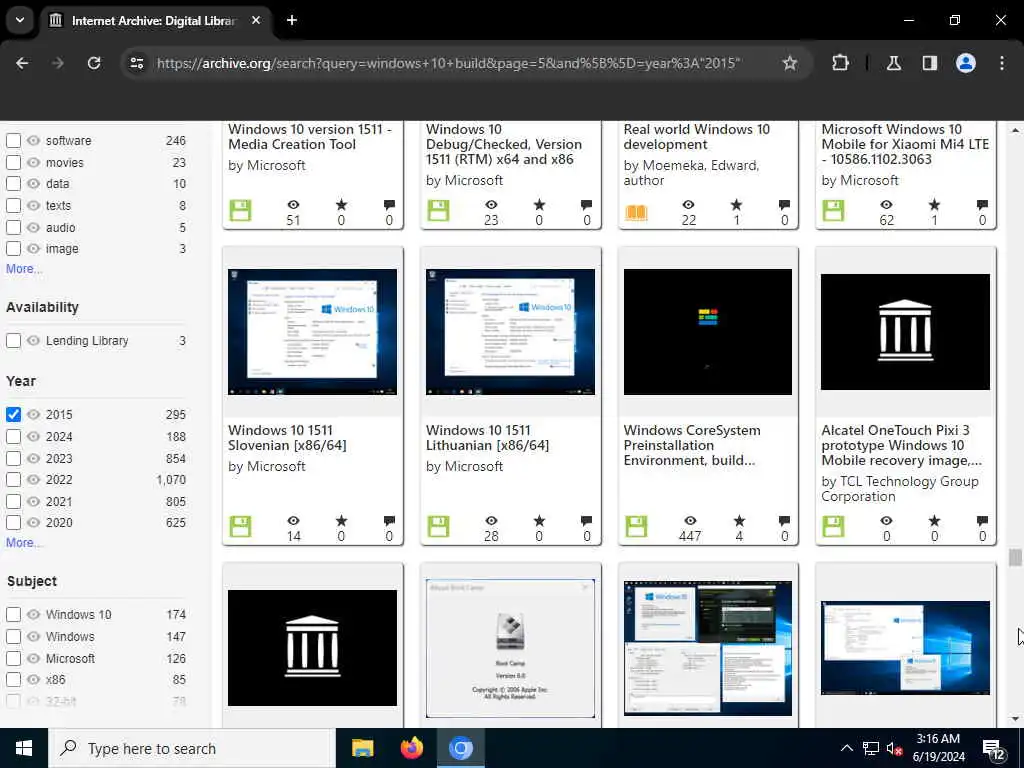Open the tab search dropdown arrow
The width and height of the screenshot is (1024, 768).
pos(20,20)
